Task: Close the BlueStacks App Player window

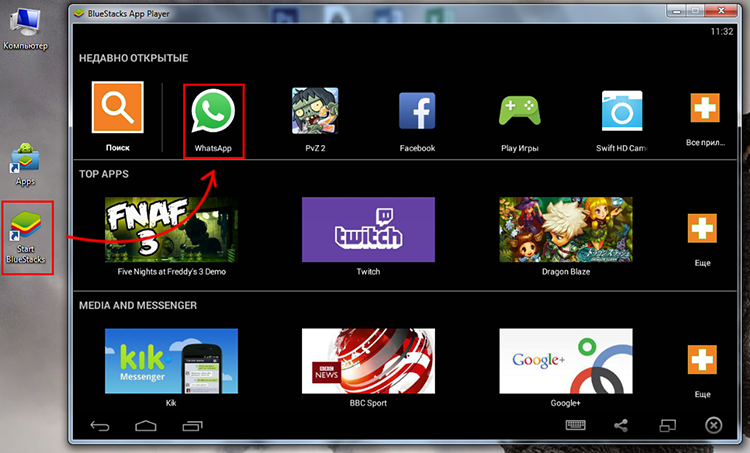Action: [721, 11]
